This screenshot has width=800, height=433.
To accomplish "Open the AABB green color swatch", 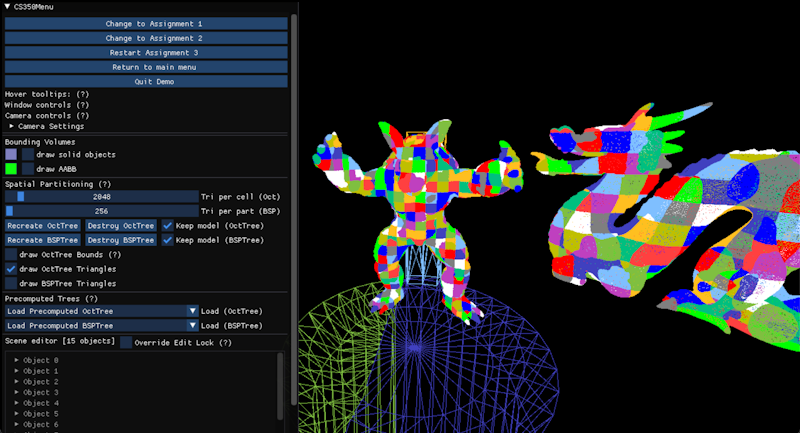I will pyautogui.click(x=11, y=169).
